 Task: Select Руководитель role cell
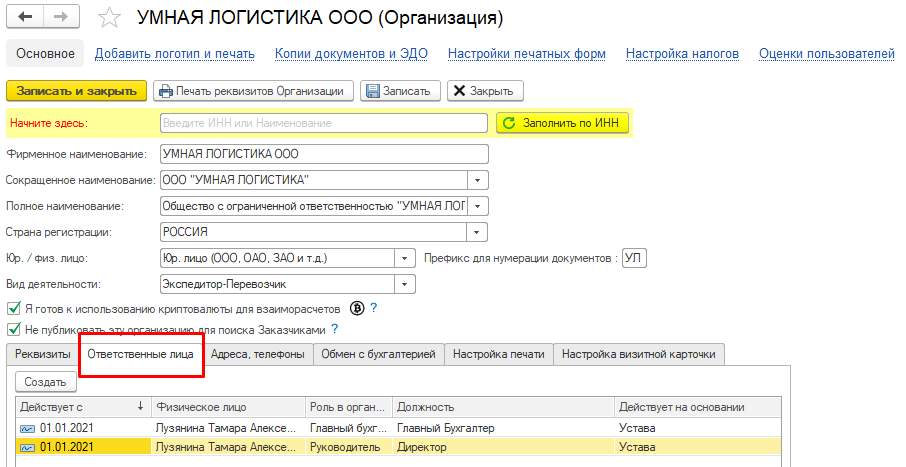349,447
